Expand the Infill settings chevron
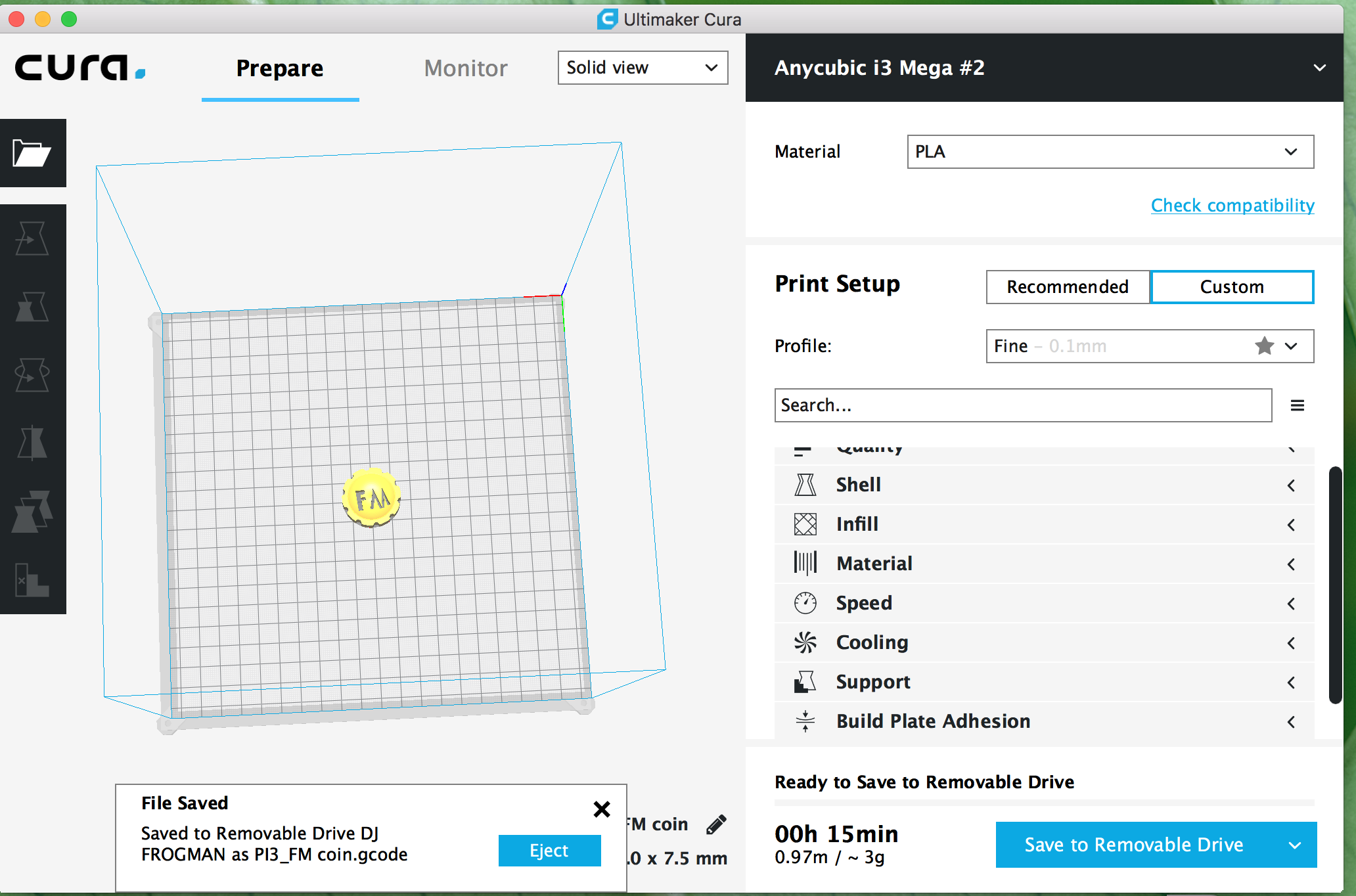 click(1292, 525)
